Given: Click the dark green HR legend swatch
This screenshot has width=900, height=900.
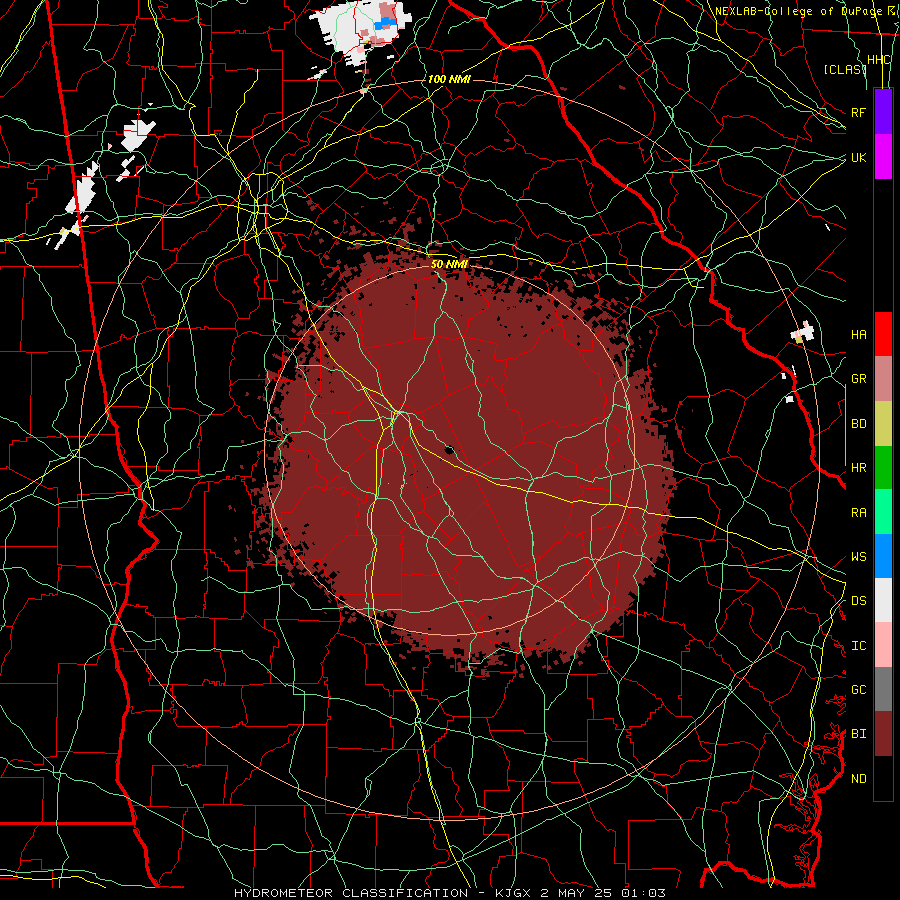Looking at the screenshot, I should point(883,468).
